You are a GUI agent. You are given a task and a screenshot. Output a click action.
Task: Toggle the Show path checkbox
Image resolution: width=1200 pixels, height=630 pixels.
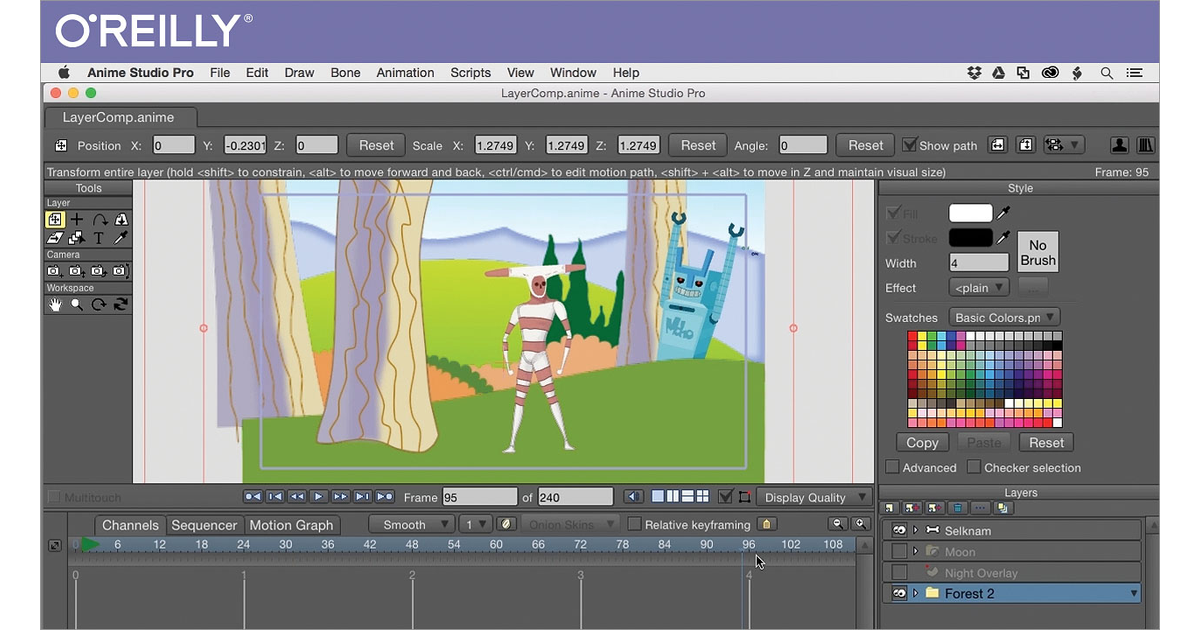coord(909,145)
